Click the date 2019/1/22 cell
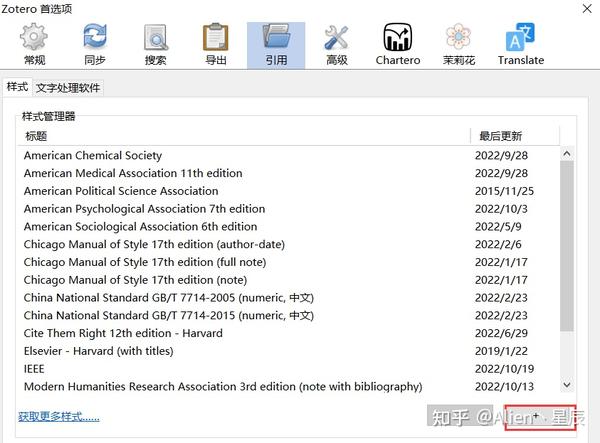The height and width of the screenshot is (443, 600). pos(501,351)
